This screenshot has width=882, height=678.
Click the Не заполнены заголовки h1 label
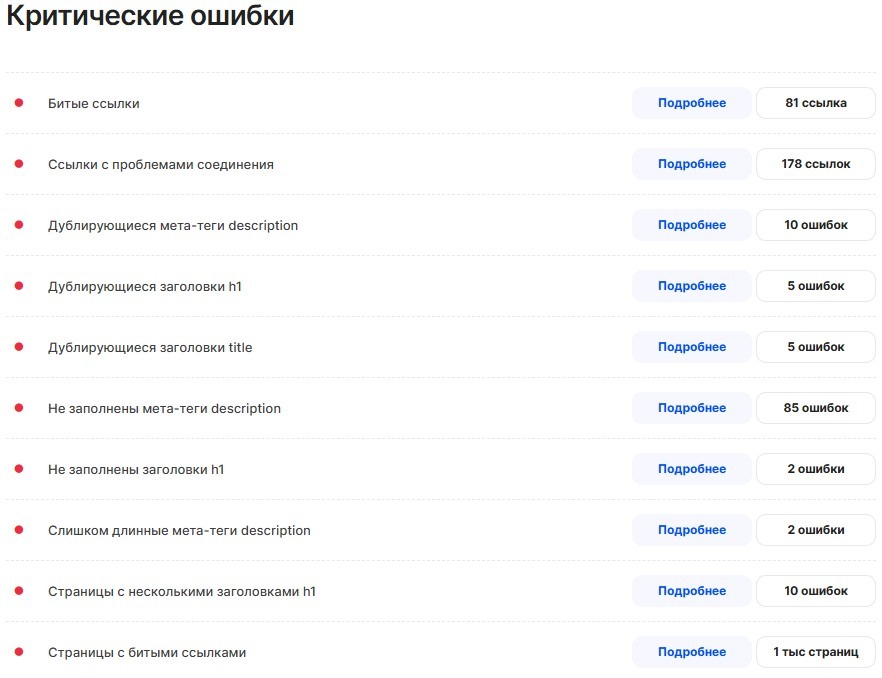click(x=136, y=469)
